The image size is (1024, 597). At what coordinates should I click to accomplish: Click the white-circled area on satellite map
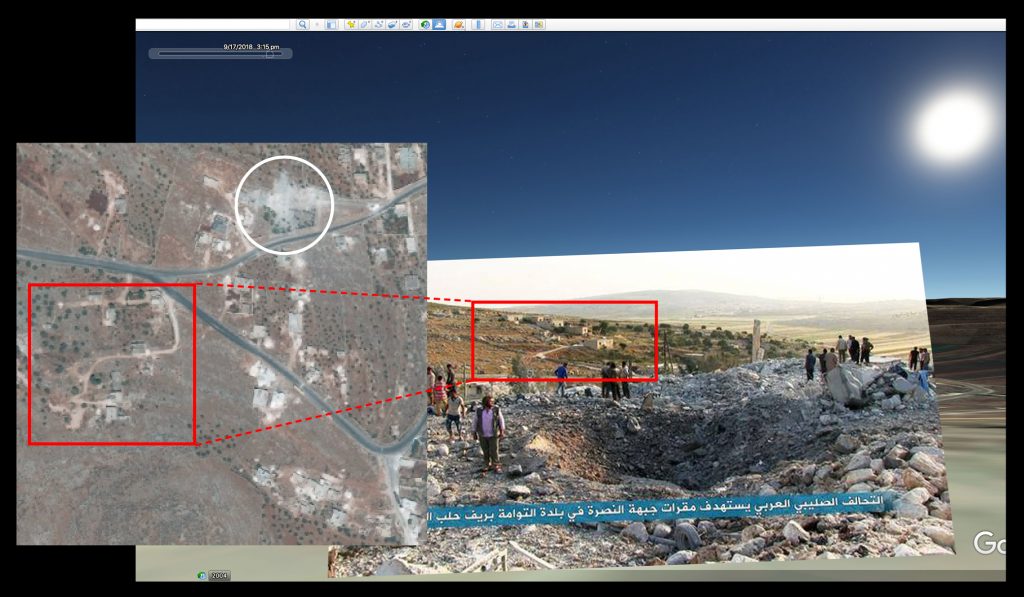pyautogui.click(x=284, y=205)
